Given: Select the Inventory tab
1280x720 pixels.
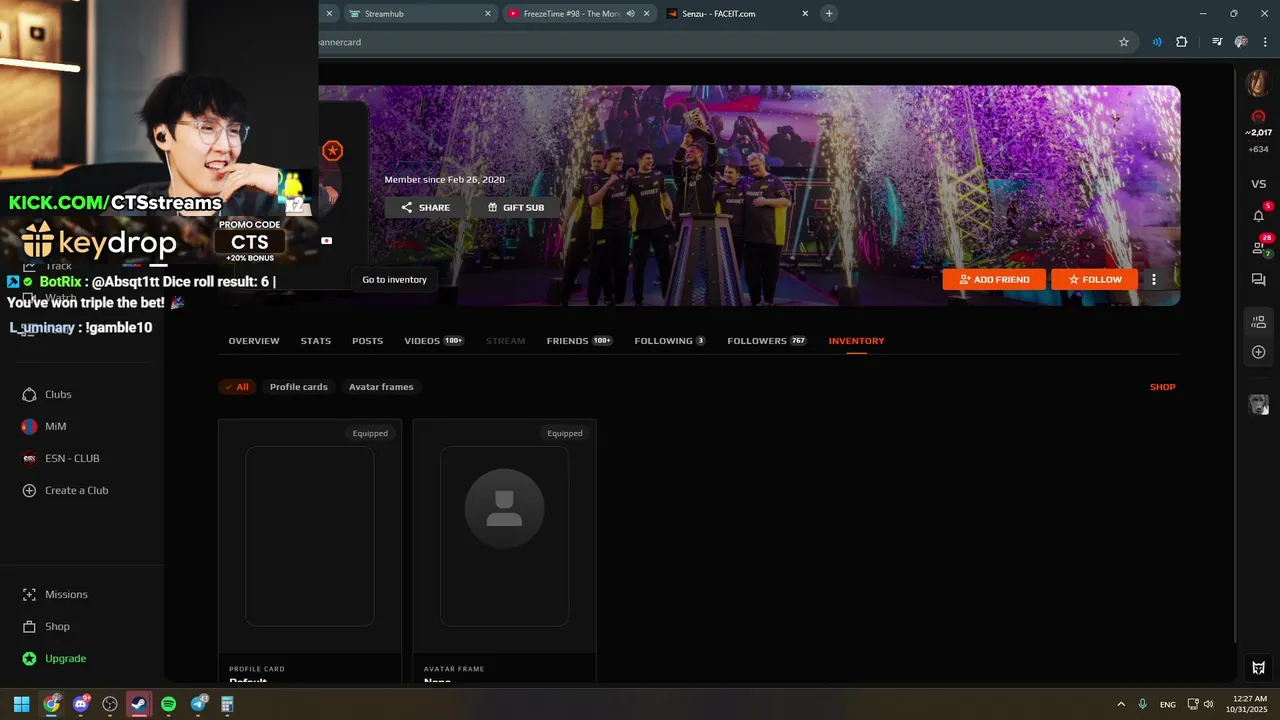Looking at the screenshot, I should tap(856, 341).
